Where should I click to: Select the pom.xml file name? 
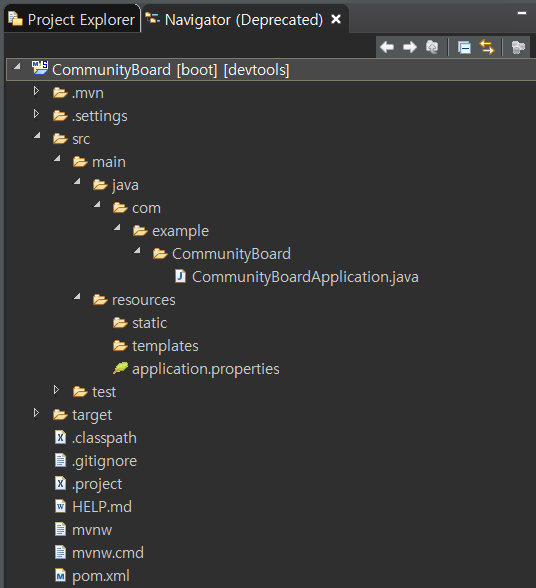[x=101, y=576]
